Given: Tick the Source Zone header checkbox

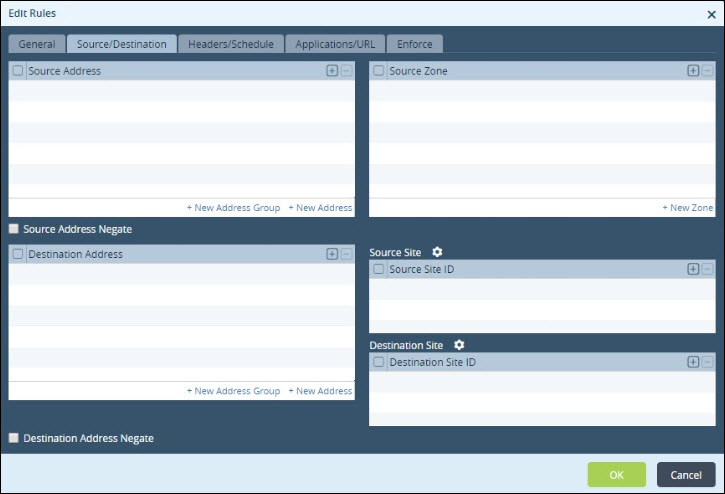Looking at the screenshot, I should pyautogui.click(x=378, y=71).
